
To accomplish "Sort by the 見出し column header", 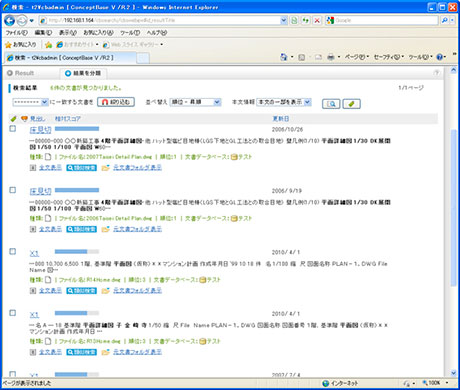I will click(x=38, y=119).
